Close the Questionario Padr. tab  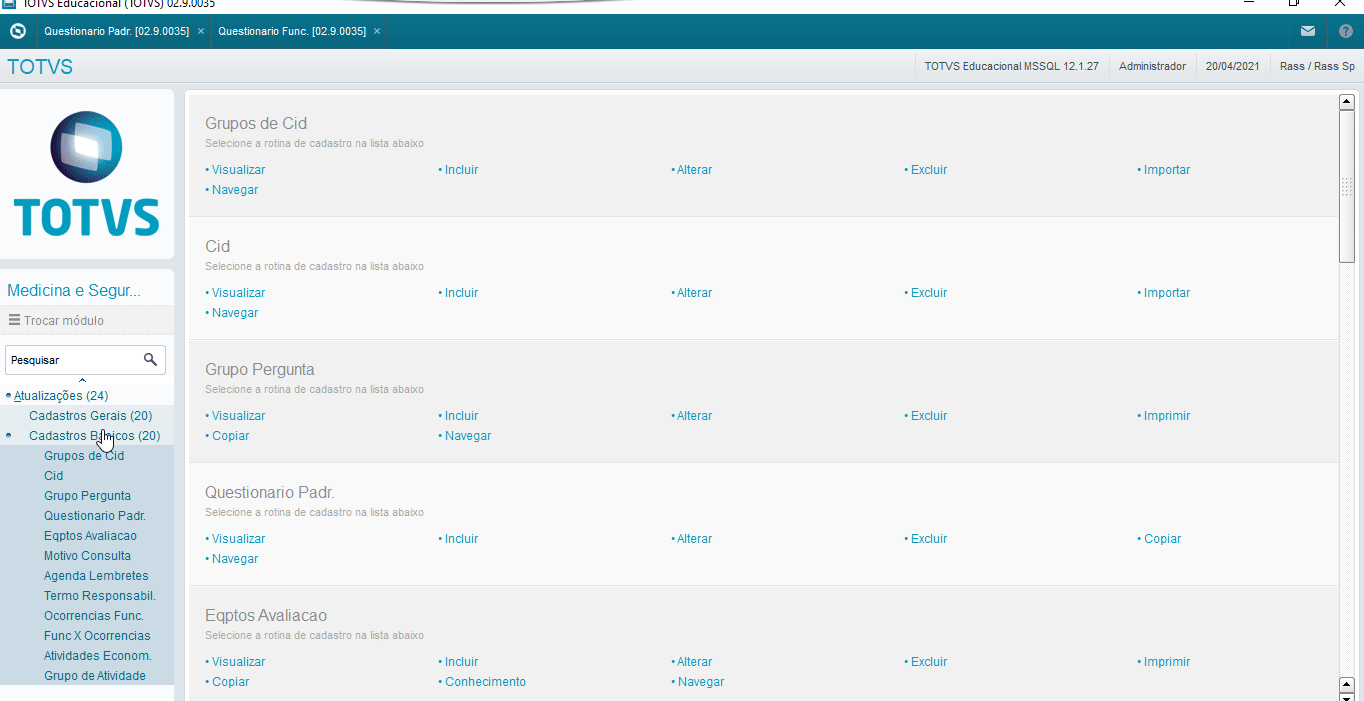[201, 32]
